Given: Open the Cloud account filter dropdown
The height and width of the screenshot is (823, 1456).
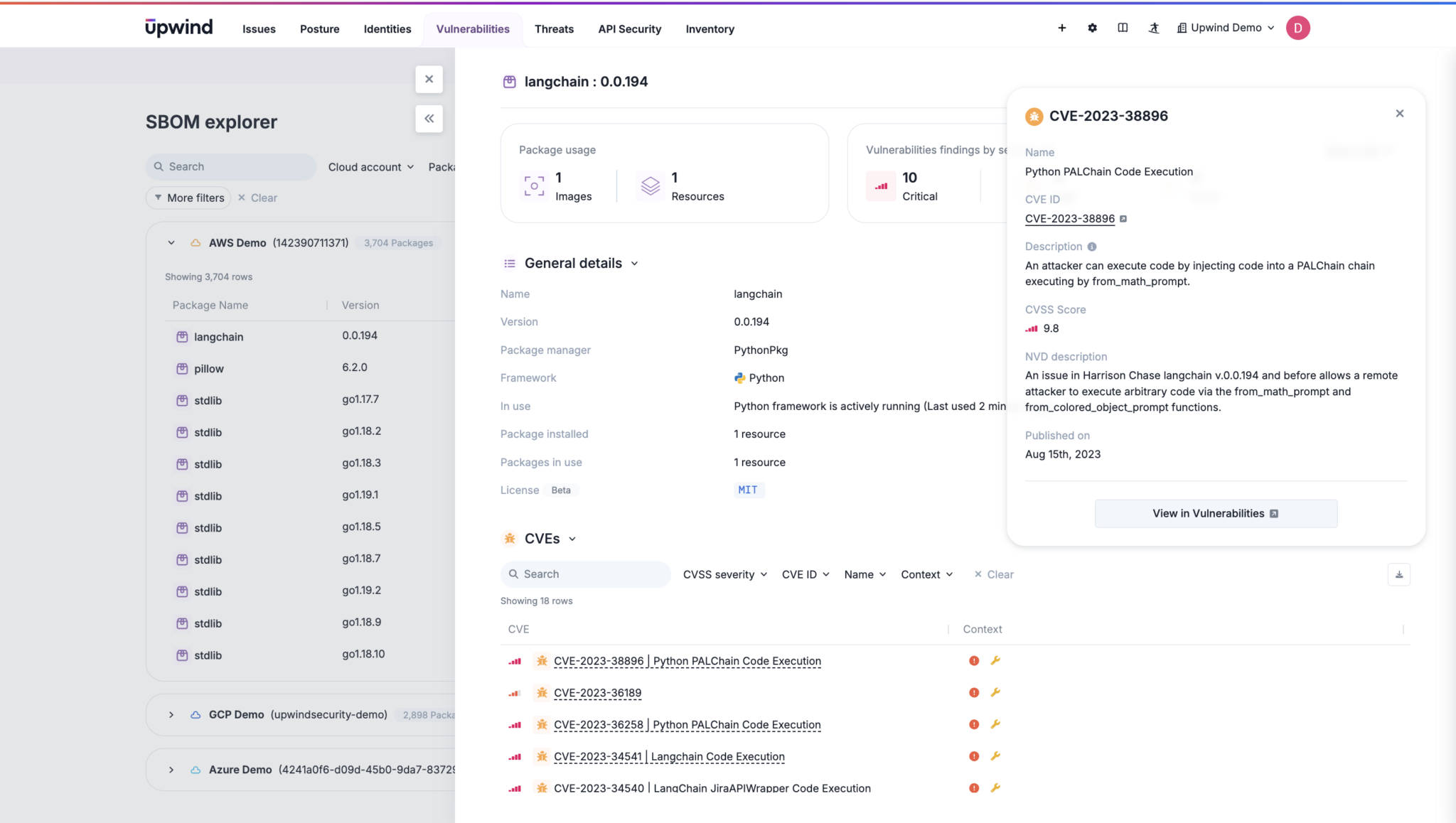Looking at the screenshot, I should tap(370, 166).
